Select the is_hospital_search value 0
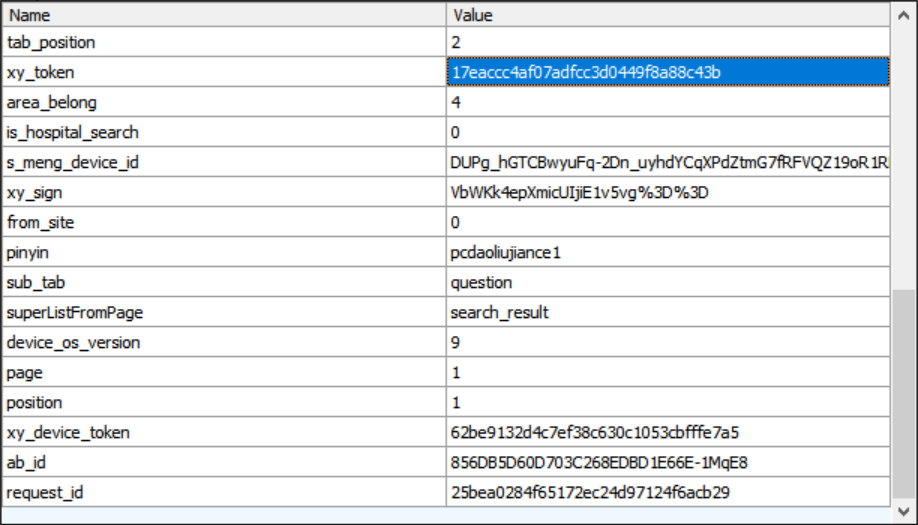The width and height of the screenshot is (918, 525). click(668, 132)
